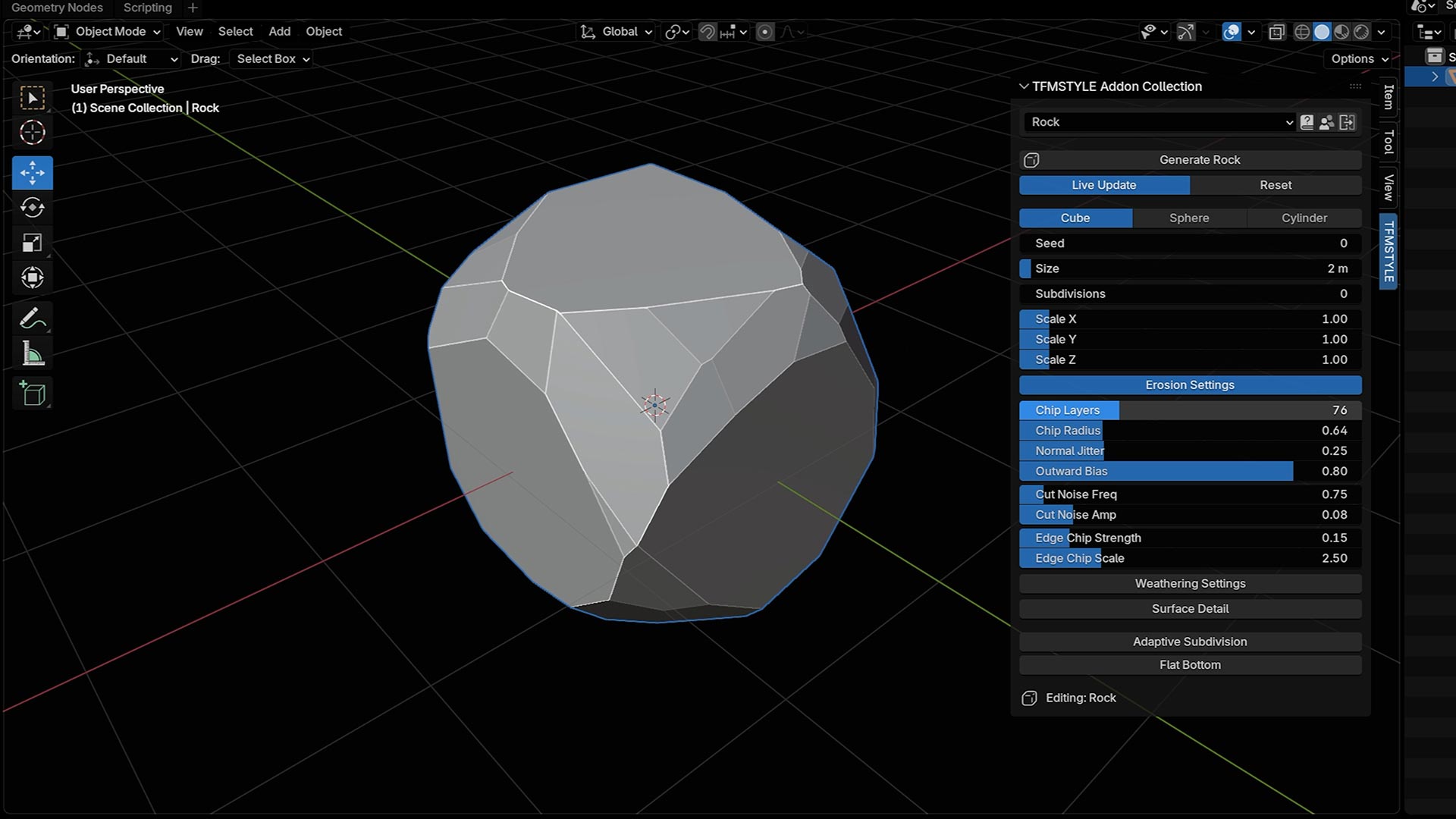Image resolution: width=1456 pixels, height=819 pixels.
Task: Switch to wireframe viewport shading
Action: [x=1301, y=32]
